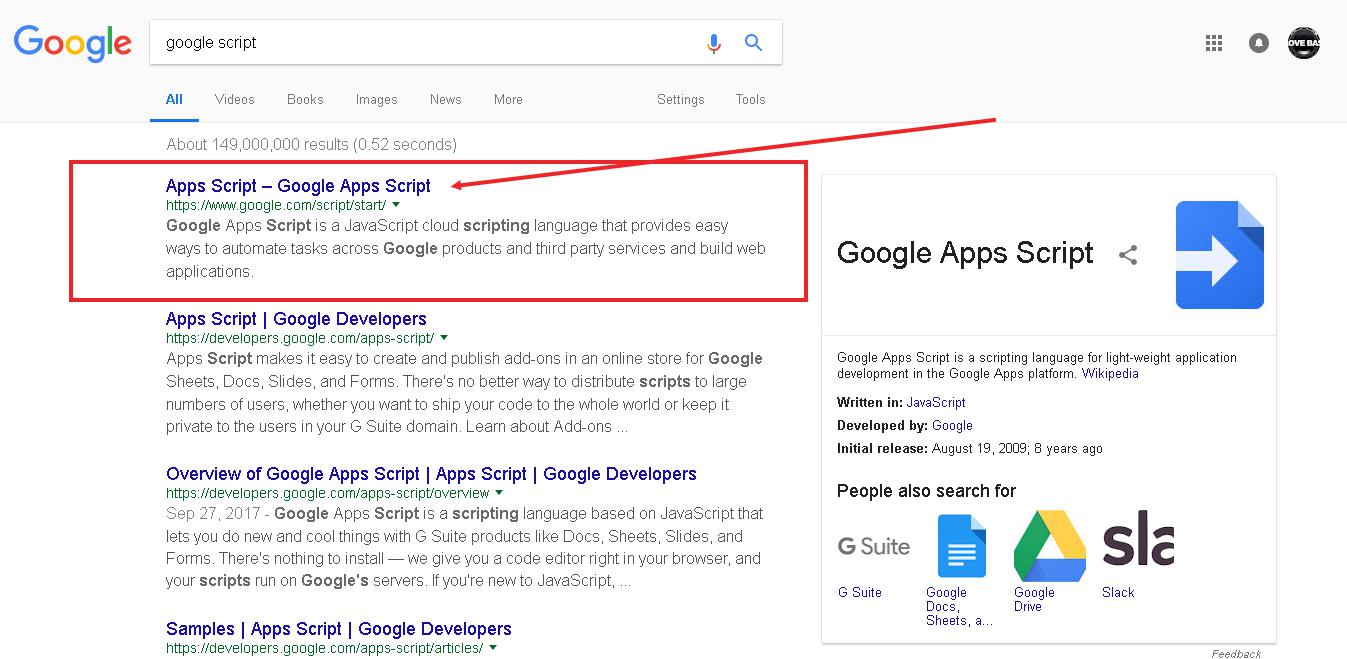1347x659 pixels.
Task: Open search Tools
Action: 750,100
